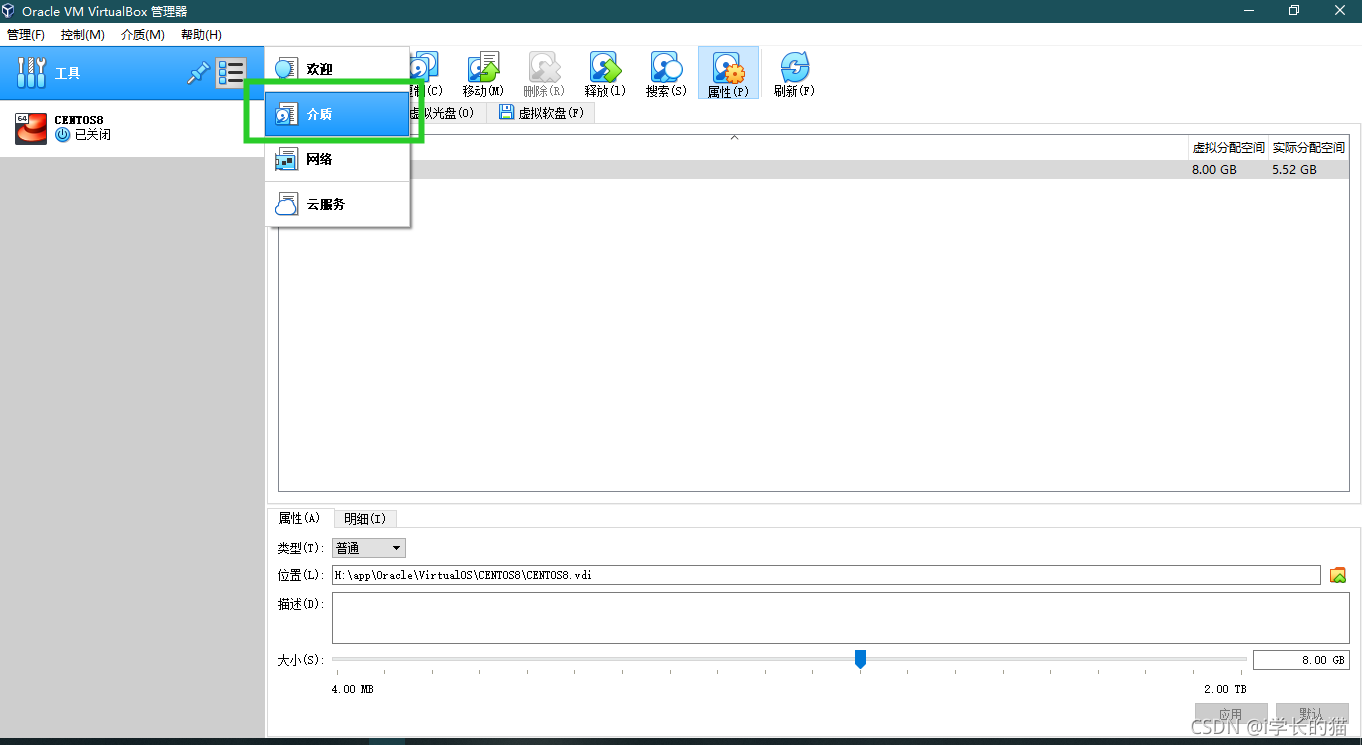
Task: Sort by actual size (实际分配空间) column header
Action: [x=1308, y=147]
